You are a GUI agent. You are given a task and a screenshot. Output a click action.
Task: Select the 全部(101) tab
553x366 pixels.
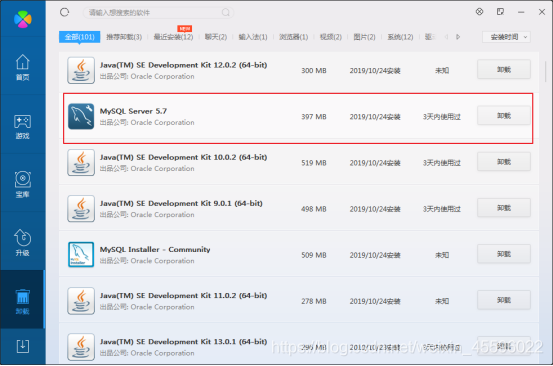(x=79, y=37)
